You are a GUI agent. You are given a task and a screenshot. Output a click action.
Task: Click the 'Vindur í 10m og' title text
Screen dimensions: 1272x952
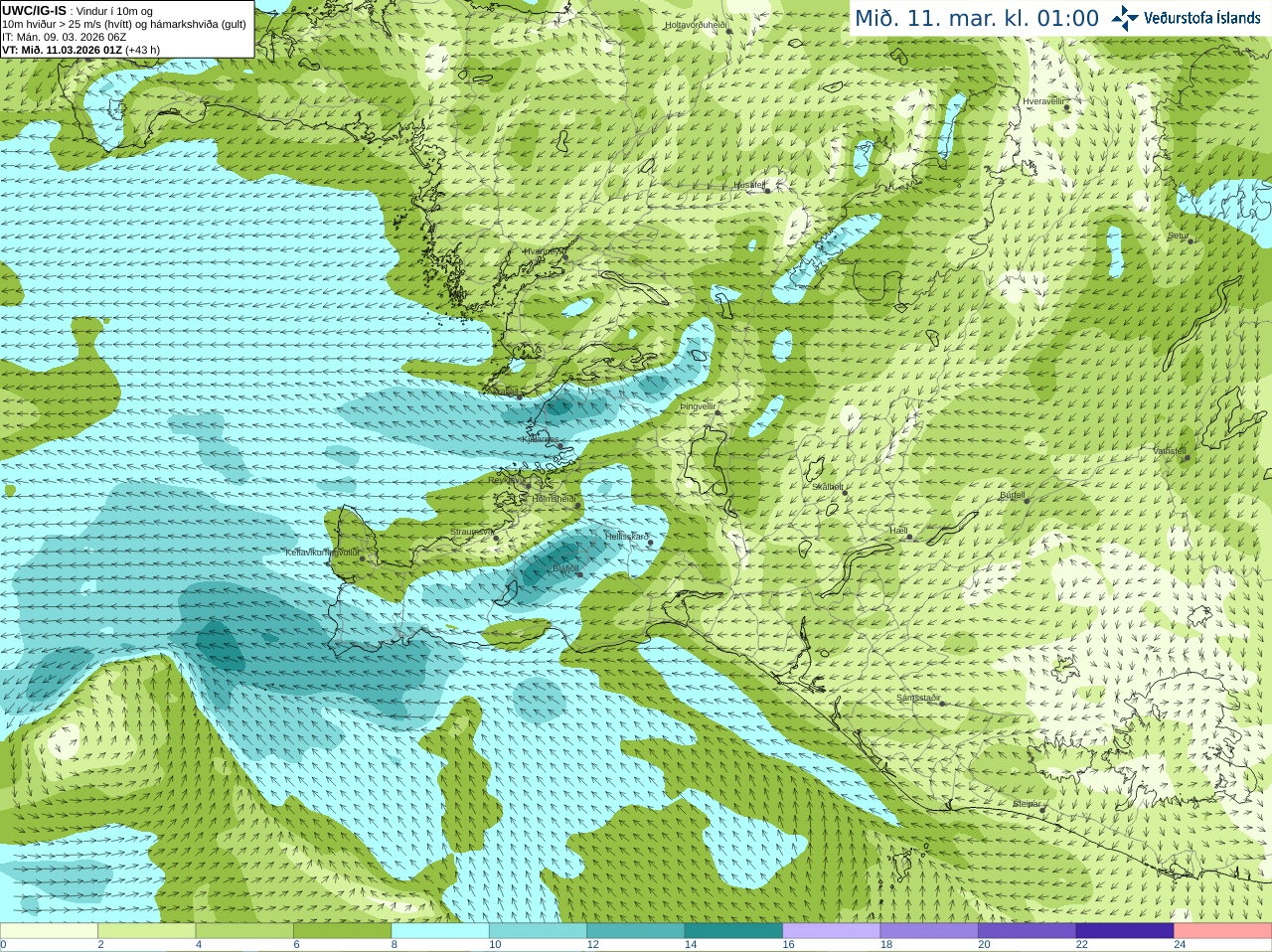(114, 11)
